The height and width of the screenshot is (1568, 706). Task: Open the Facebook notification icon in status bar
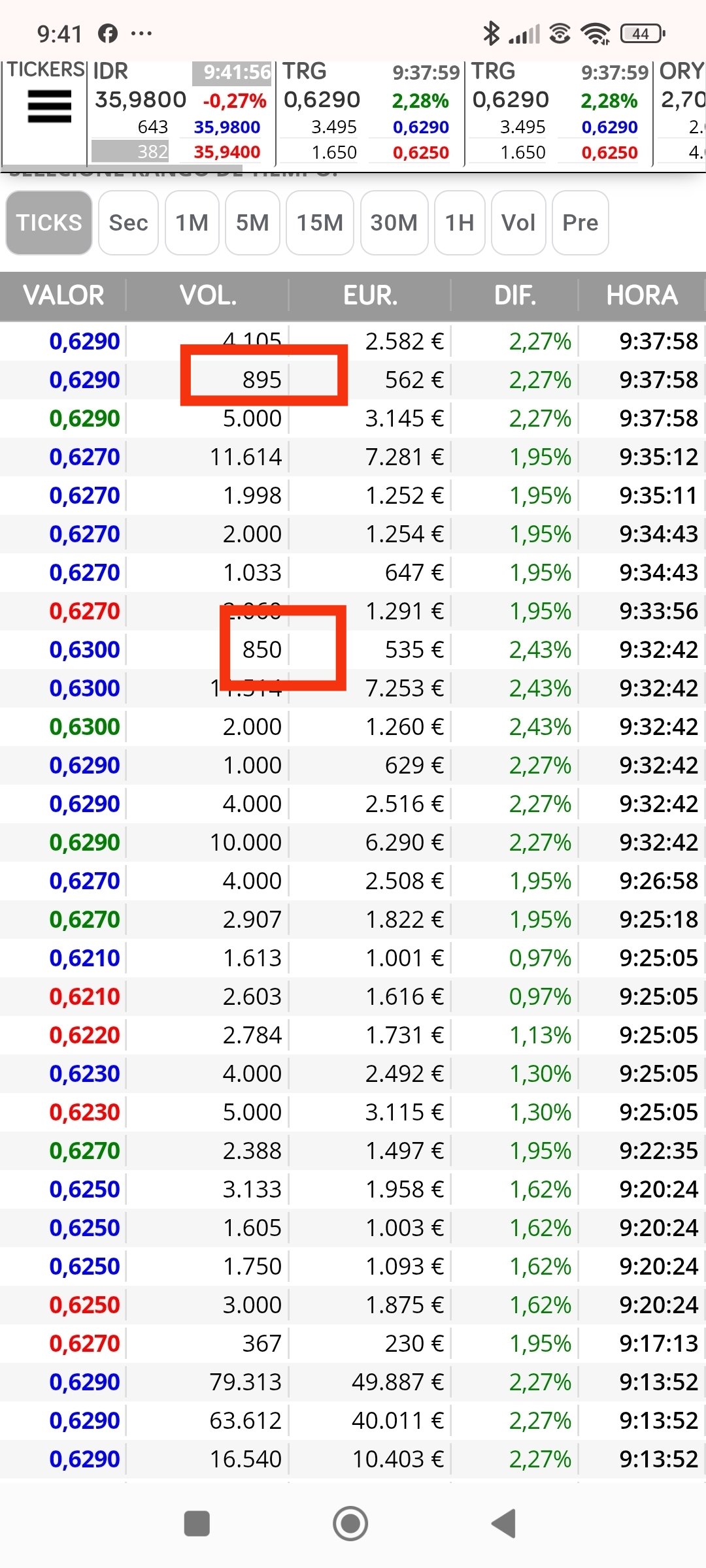pyautogui.click(x=108, y=33)
